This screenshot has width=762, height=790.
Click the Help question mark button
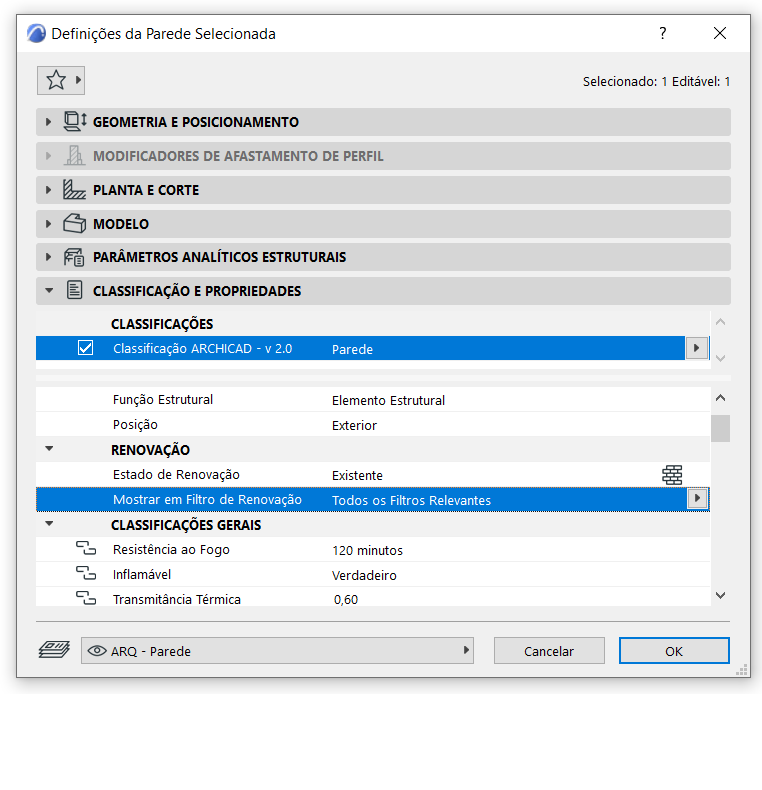[662, 33]
